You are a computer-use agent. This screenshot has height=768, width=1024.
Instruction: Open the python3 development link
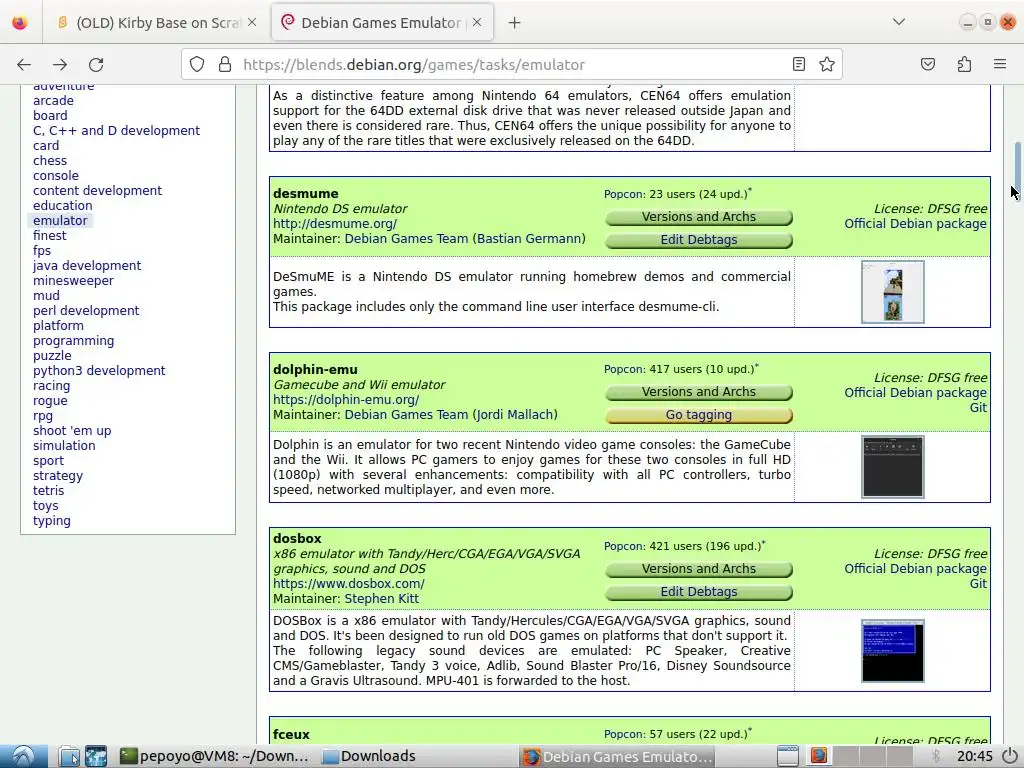point(99,371)
